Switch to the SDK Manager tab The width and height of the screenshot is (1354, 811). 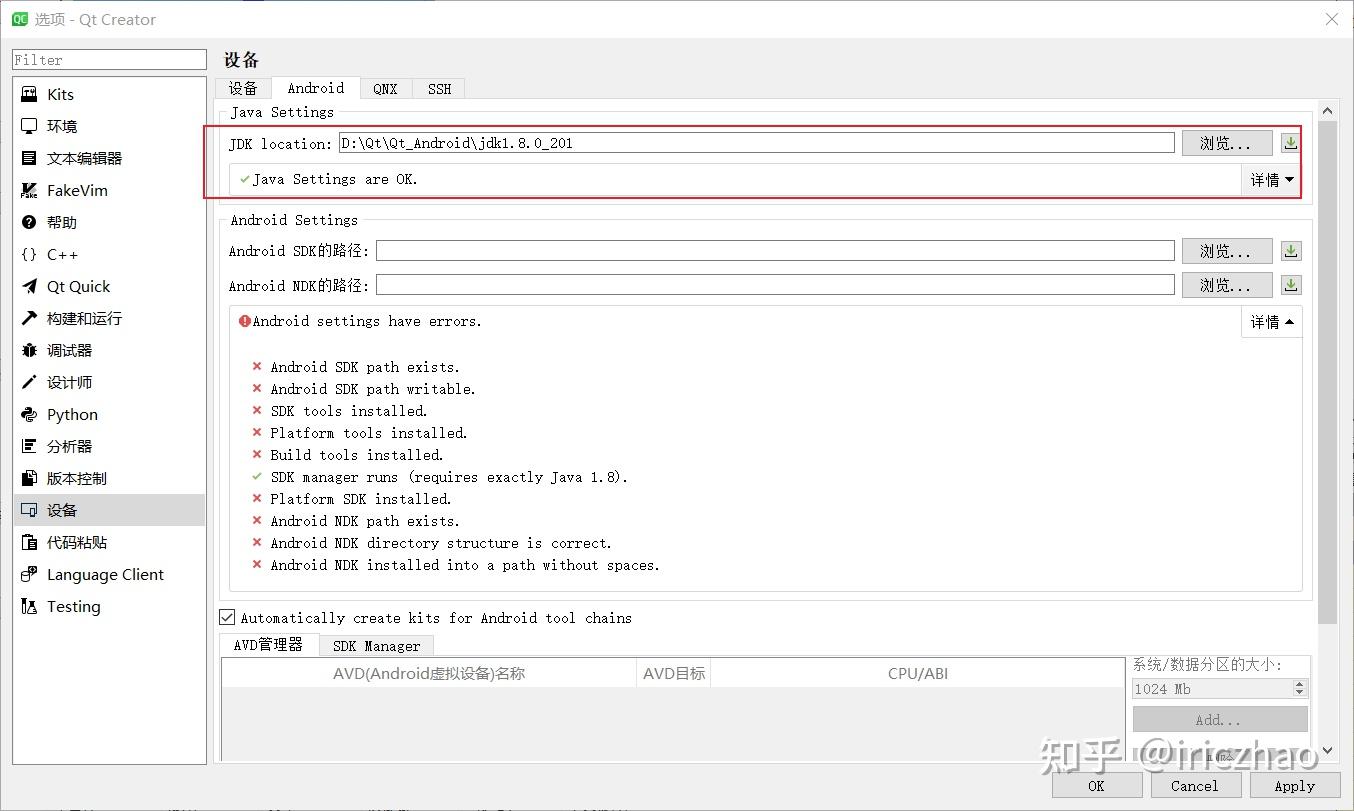pos(377,646)
